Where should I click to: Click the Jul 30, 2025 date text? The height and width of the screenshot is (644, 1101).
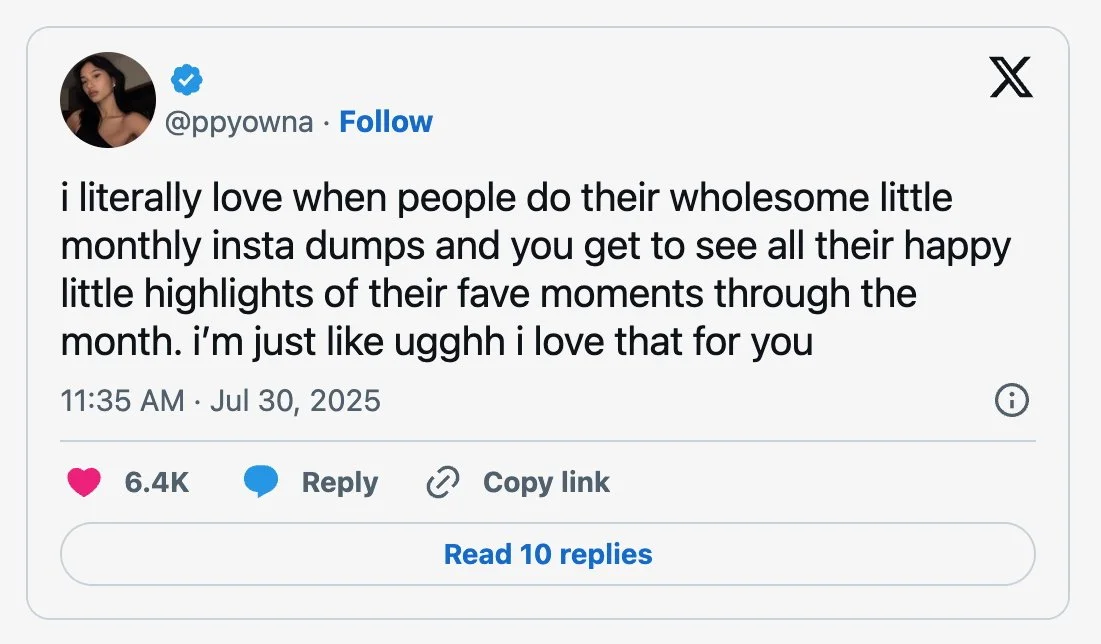coord(294,401)
